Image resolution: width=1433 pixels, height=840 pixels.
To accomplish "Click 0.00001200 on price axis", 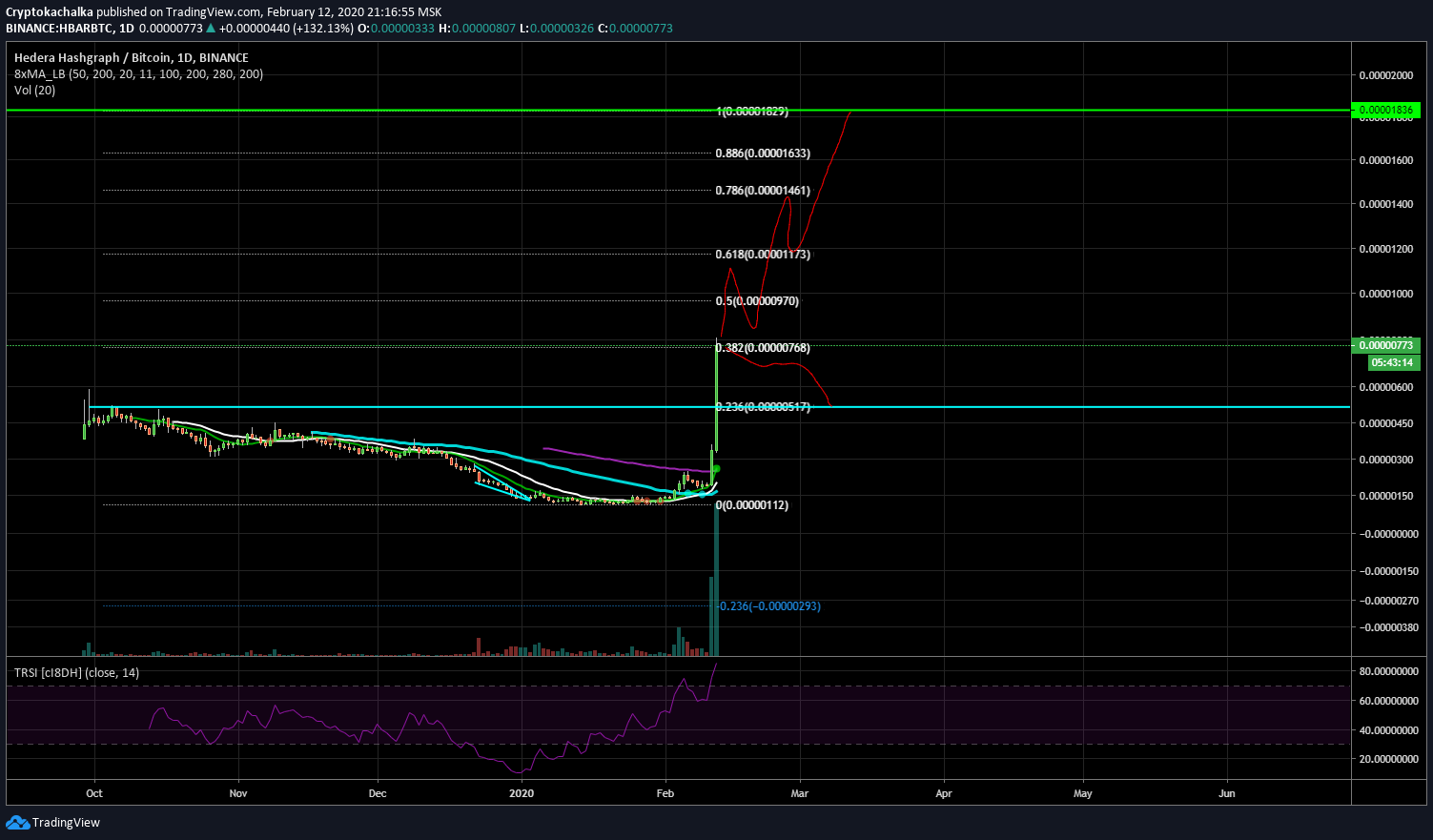I will point(1386,249).
